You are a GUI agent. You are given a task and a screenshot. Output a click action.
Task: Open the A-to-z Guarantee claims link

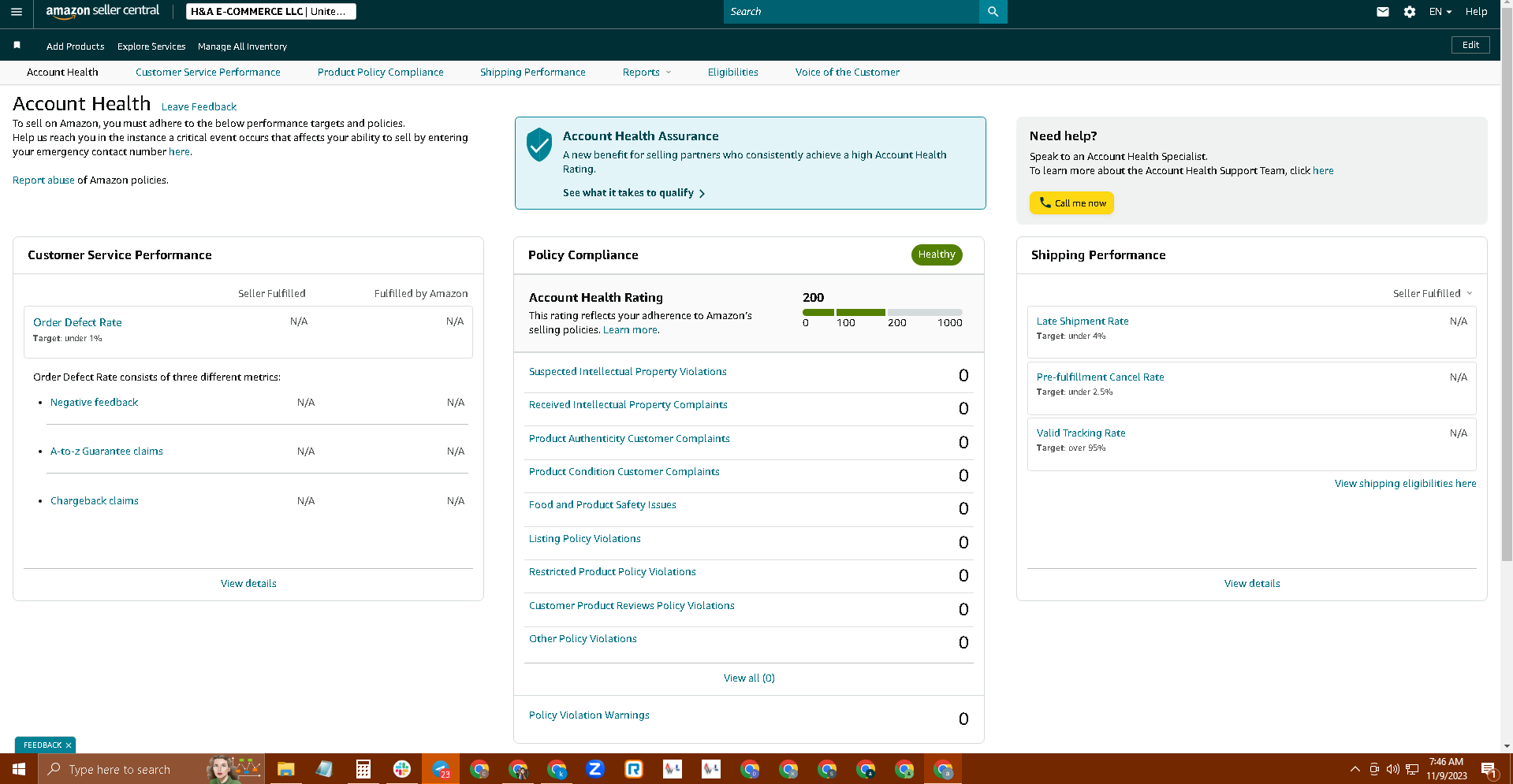coord(106,451)
